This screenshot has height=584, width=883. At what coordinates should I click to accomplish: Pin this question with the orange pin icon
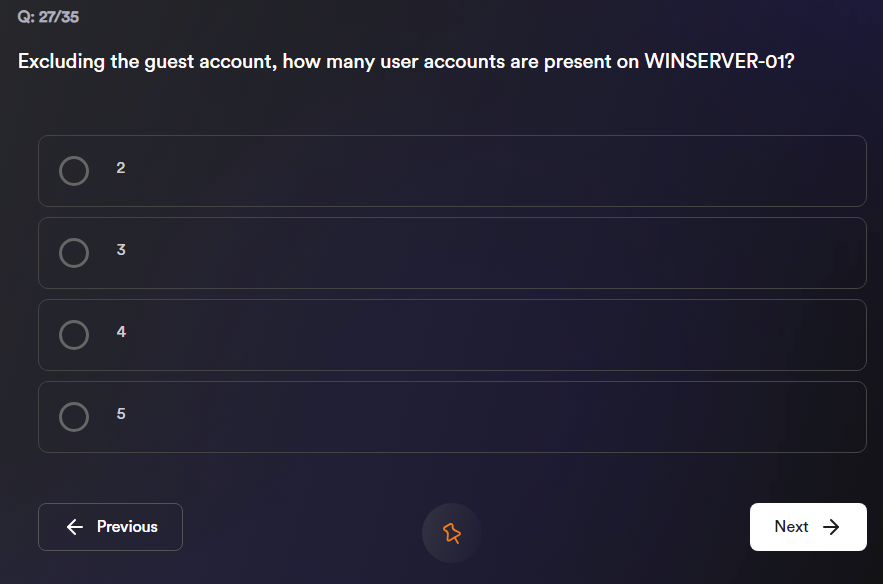452,533
